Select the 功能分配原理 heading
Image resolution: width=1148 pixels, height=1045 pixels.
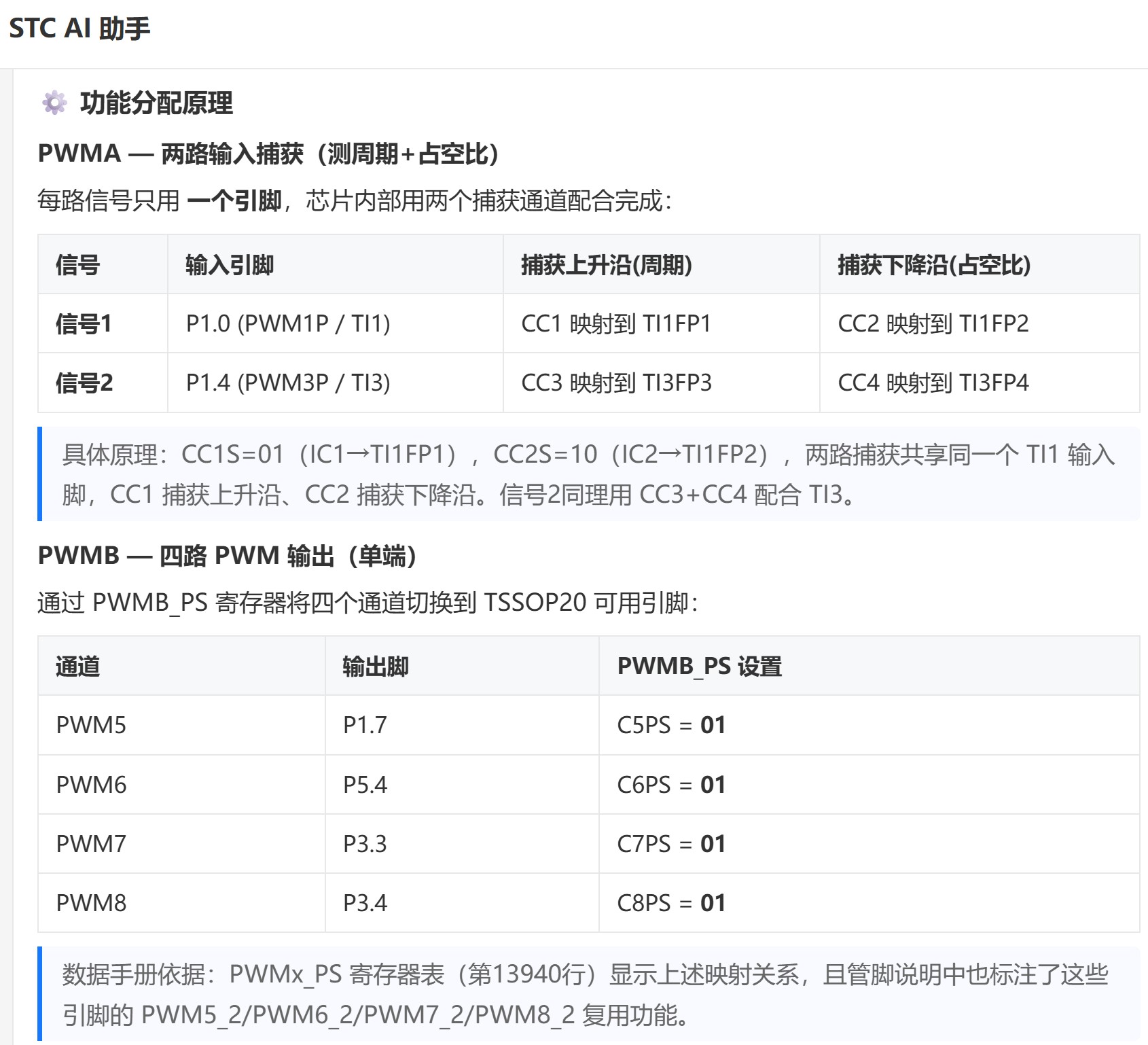tap(156, 103)
